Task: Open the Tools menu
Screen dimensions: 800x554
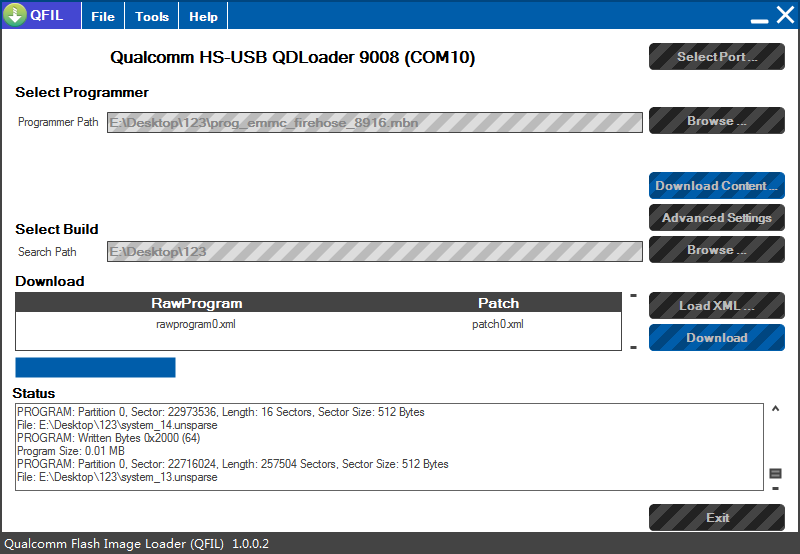Action: [152, 16]
